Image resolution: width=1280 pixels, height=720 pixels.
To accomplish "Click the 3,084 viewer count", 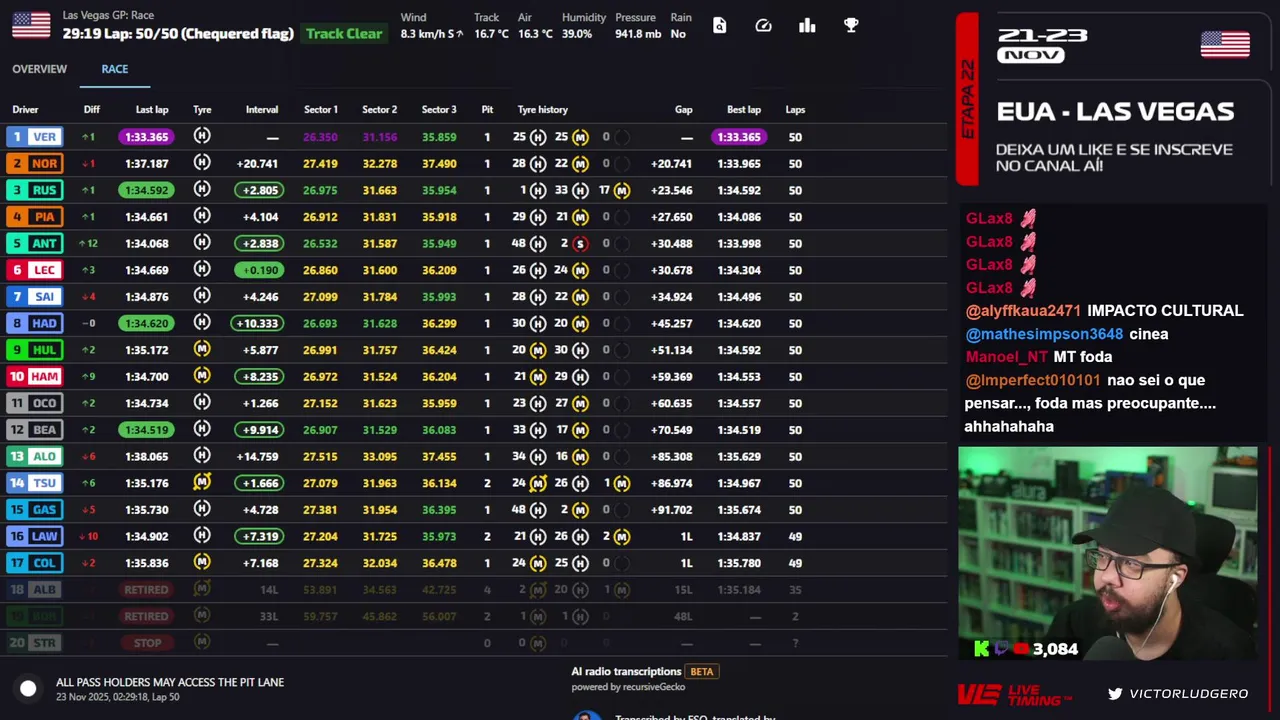I will tap(1056, 649).
